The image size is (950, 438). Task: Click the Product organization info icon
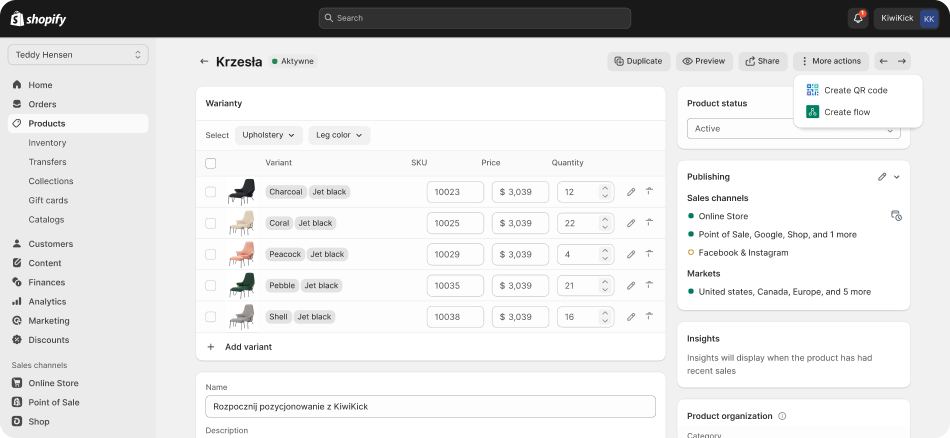pyautogui.click(x=782, y=416)
